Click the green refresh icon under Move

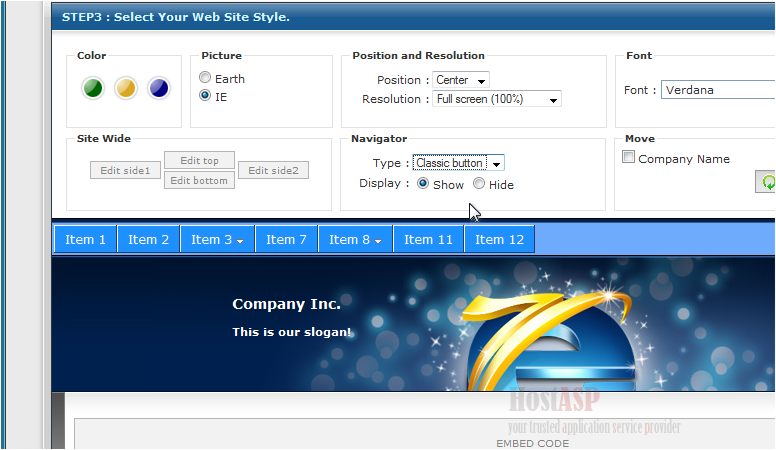[767, 182]
